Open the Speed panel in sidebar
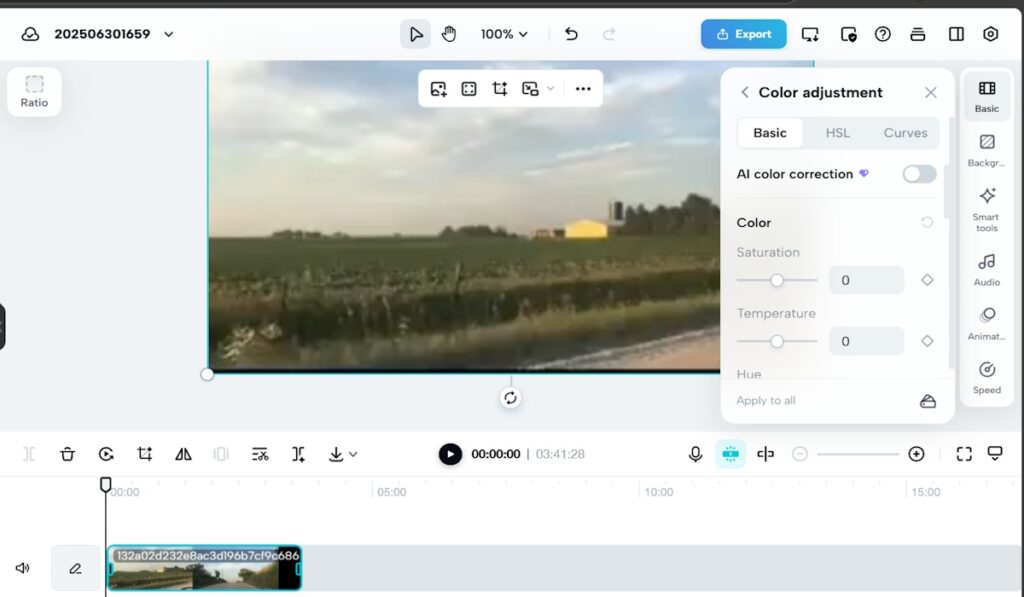The image size is (1024, 597). pyautogui.click(x=986, y=377)
